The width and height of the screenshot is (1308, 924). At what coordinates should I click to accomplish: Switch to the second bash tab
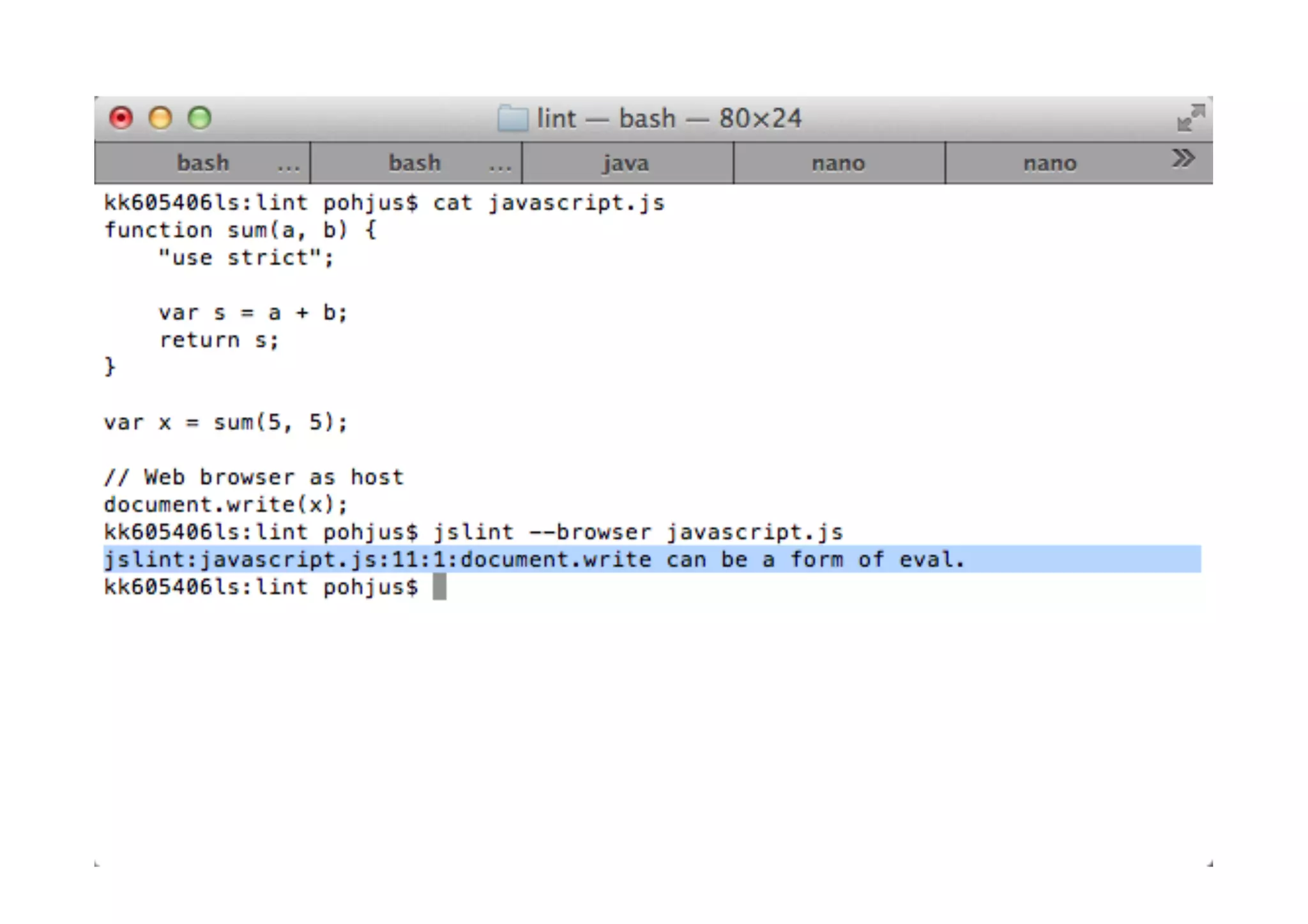[414, 163]
